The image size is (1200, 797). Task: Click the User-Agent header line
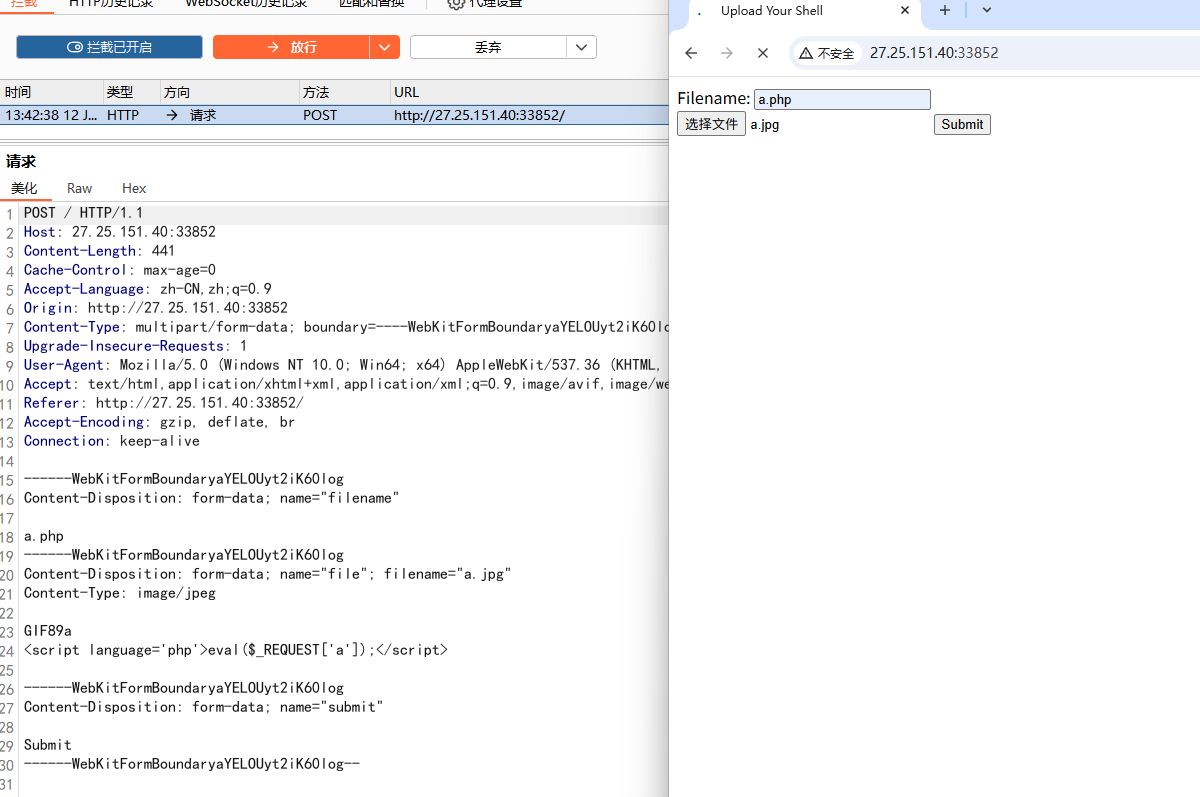[x=346, y=365]
